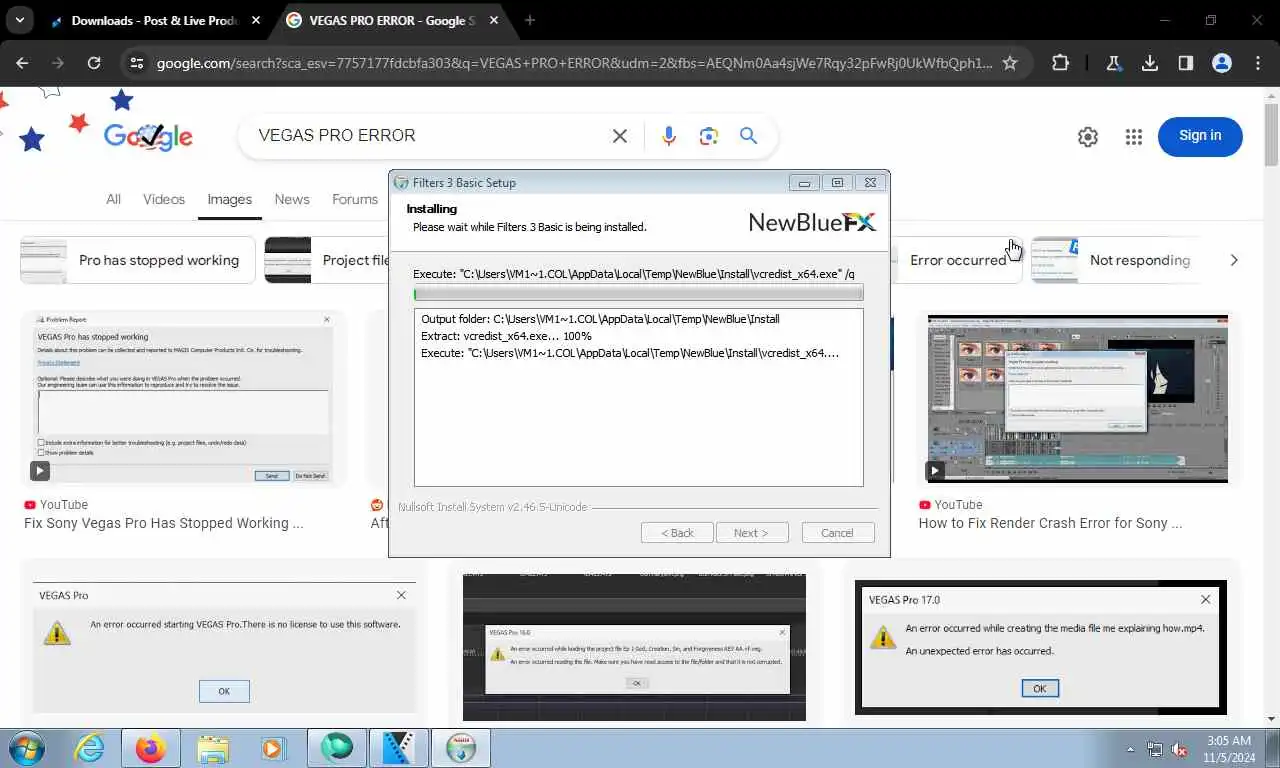1280x768 pixels.
Task: Open Chrome Labs flask icon
Action: click(1113, 63)
